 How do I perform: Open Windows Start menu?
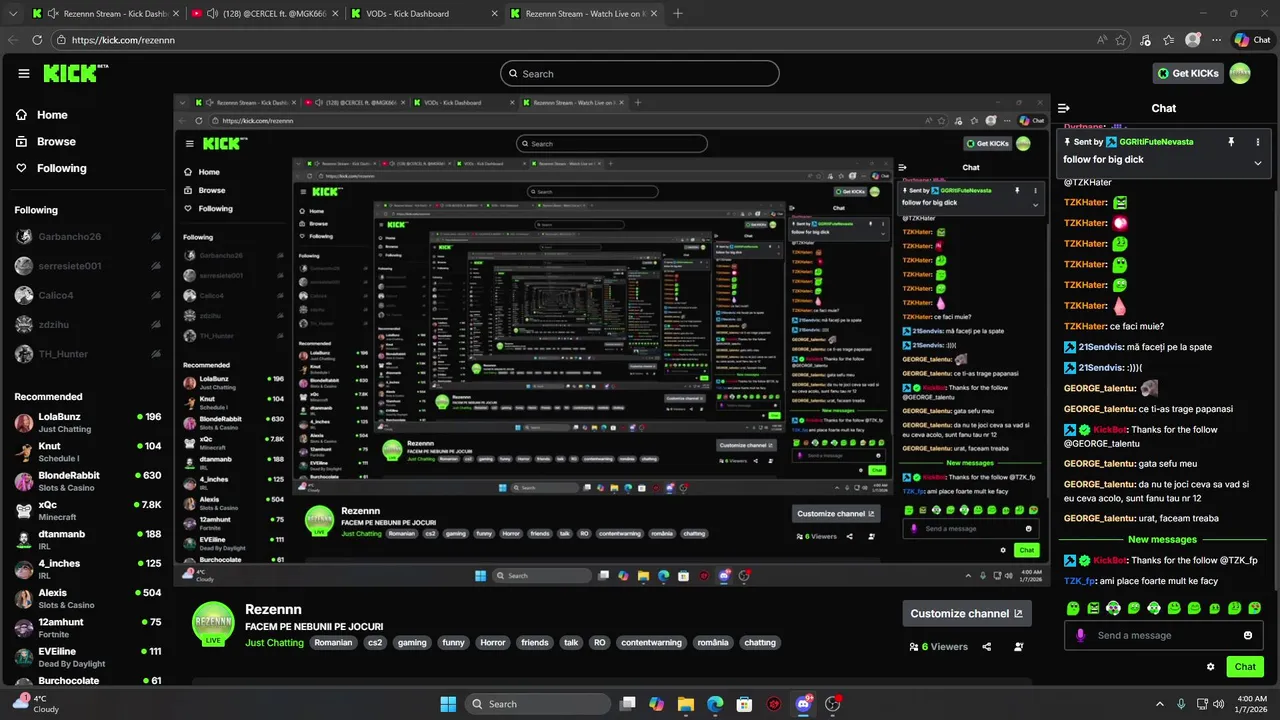pyautogui.click(x=448, y=704)
